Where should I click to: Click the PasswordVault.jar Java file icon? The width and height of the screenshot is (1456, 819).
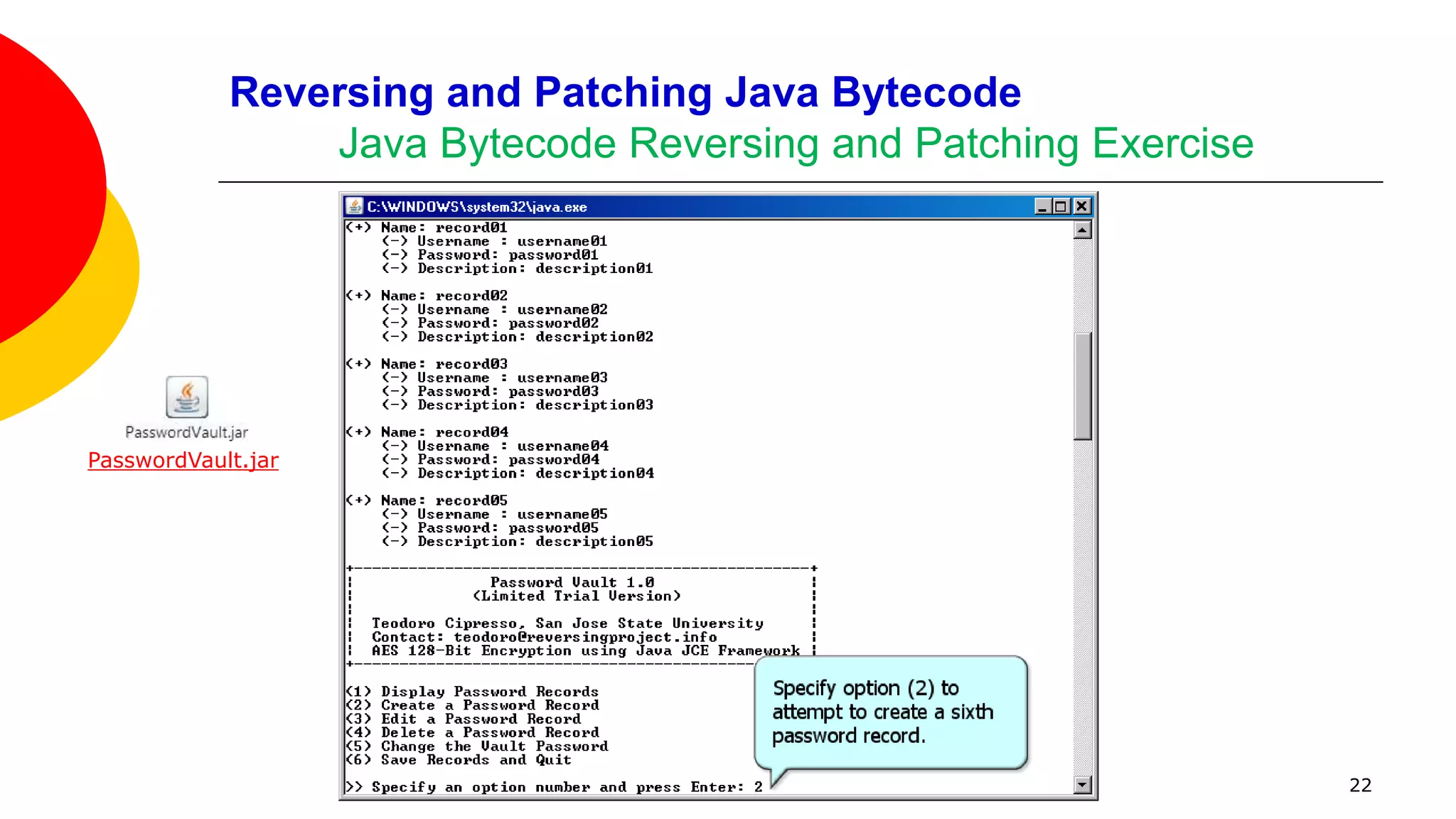click(x=187, y=397)
